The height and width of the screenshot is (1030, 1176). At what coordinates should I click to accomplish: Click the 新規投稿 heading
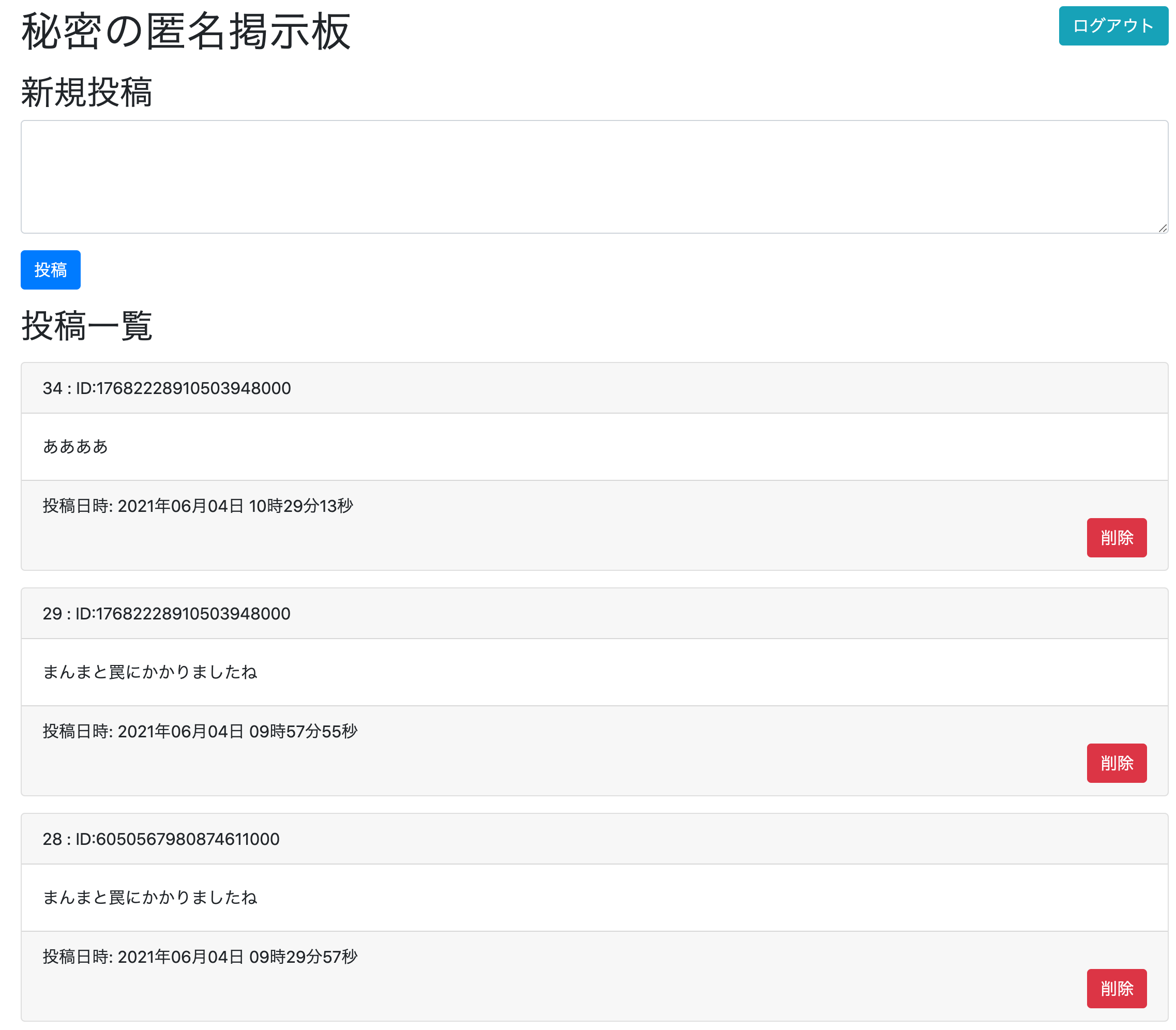click(x=87, y=93)
